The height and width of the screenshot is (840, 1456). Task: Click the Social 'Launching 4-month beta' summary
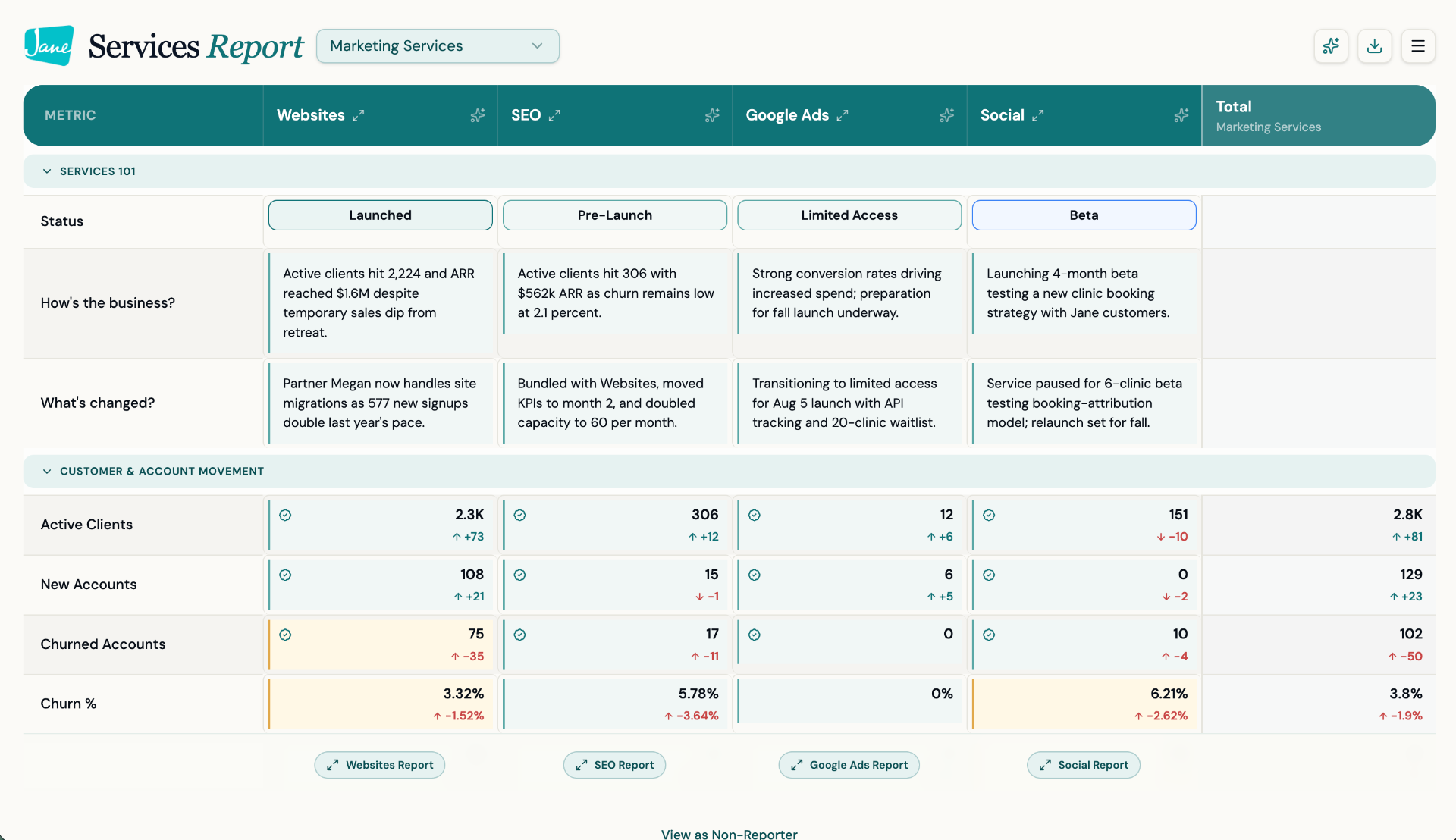pyautogui.click(x=1078, y=293)
